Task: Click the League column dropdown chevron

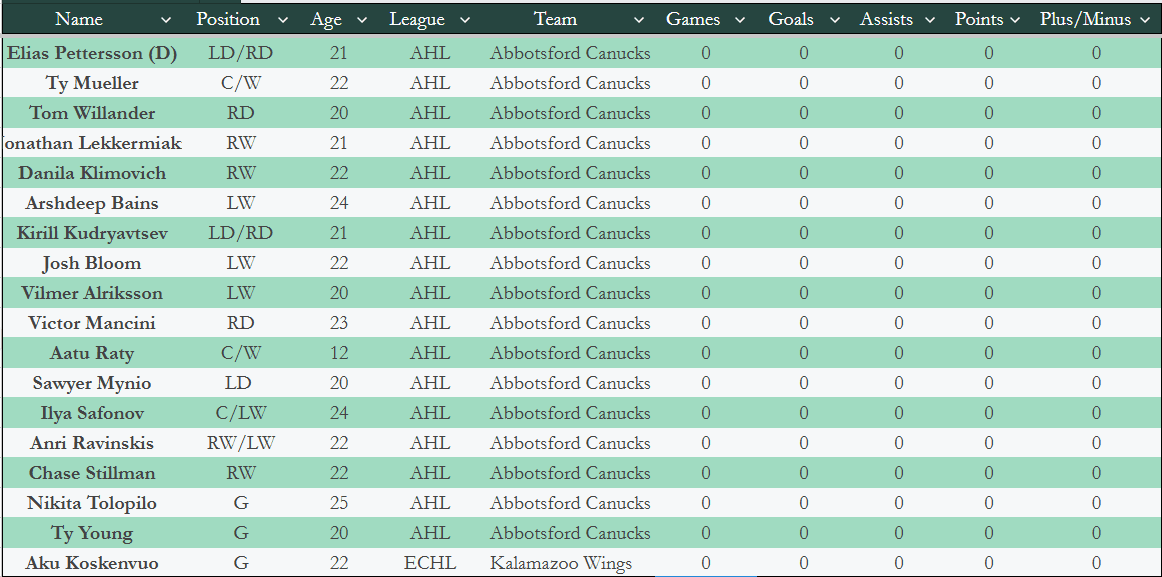Action: click(x=465, y=20)
